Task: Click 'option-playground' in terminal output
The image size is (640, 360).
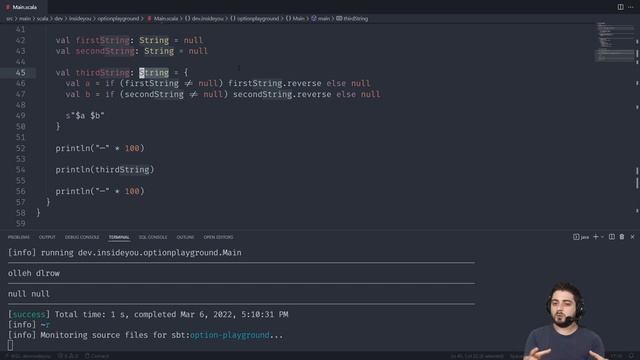Action: [x=230, y=335]
